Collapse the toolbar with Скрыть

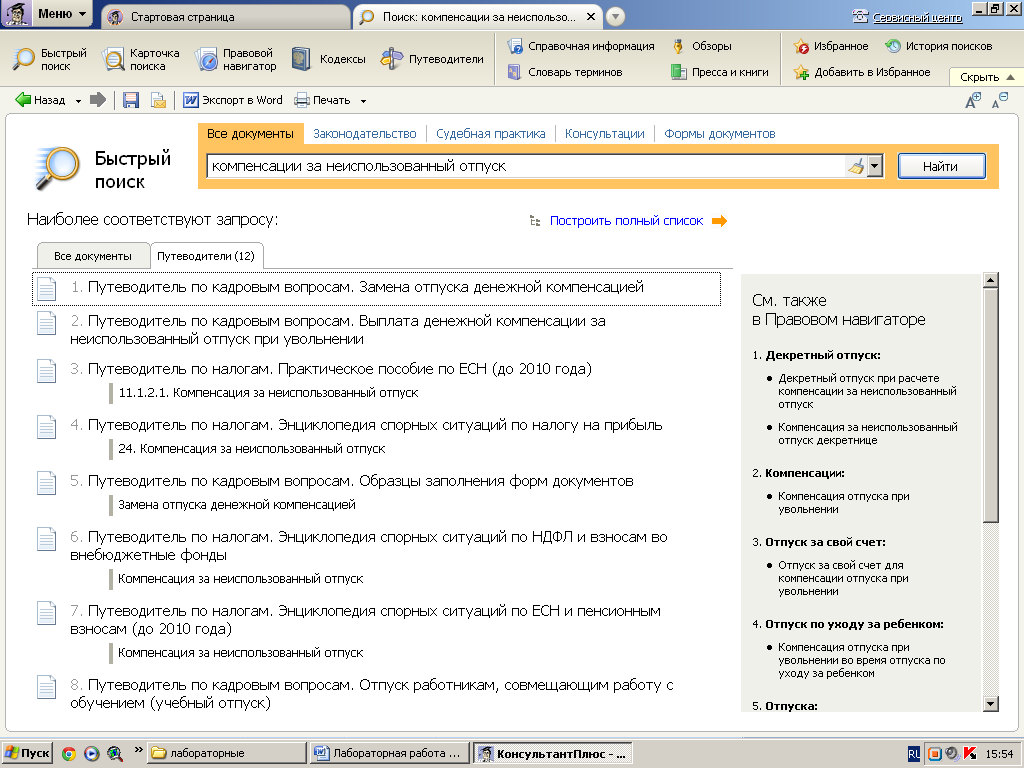click(987, 77)
